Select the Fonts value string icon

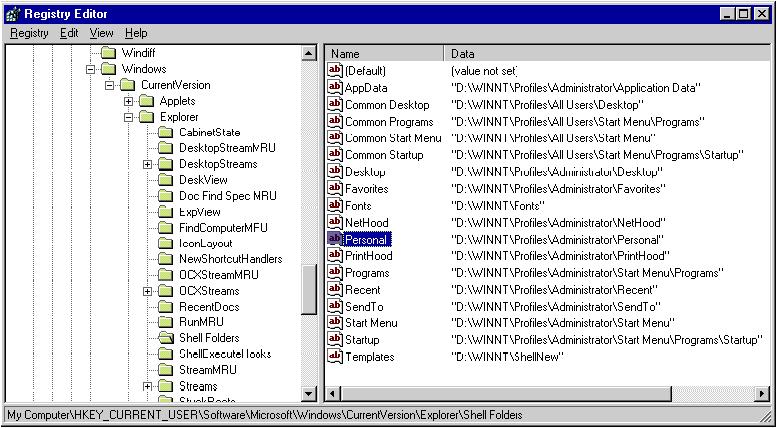pos(335,205)
